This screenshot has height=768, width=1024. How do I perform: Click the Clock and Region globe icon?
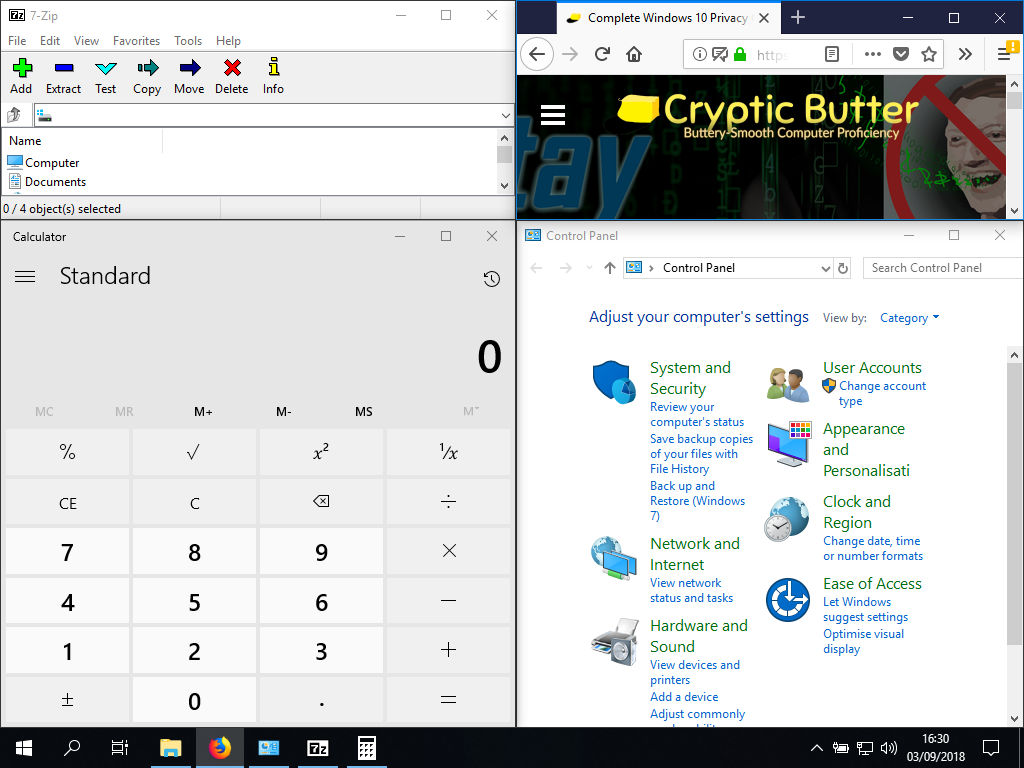click(787, 519)
